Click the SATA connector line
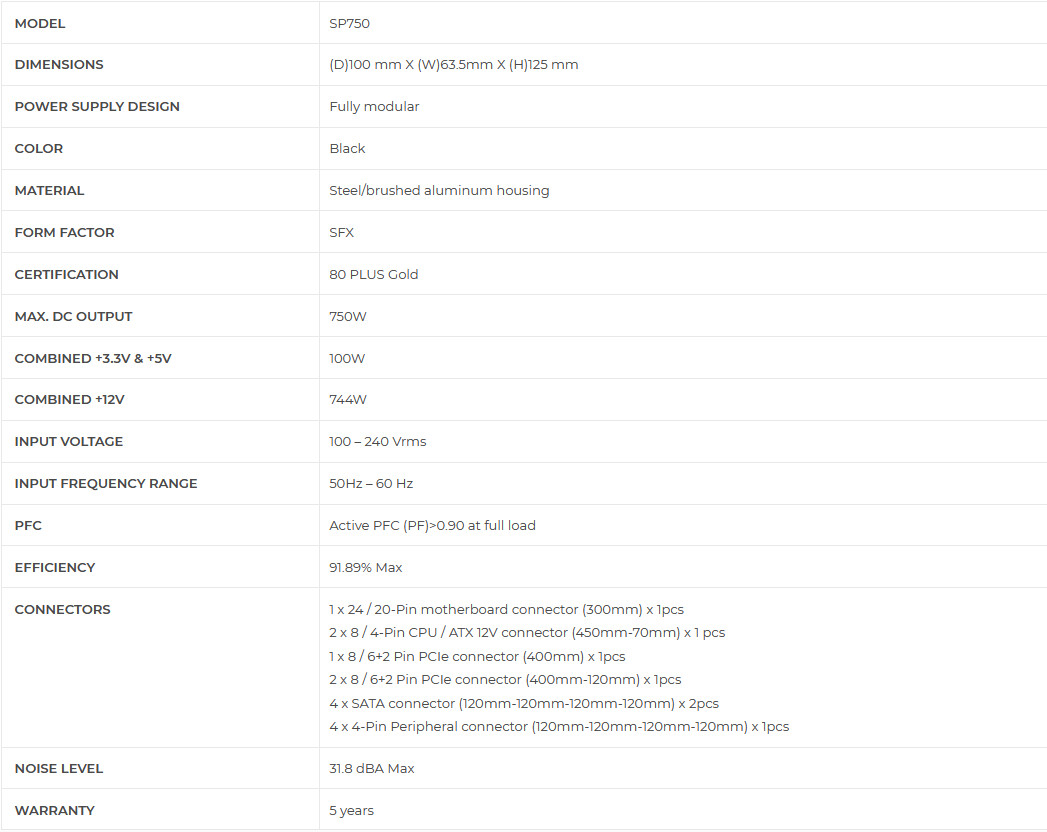Image resolution: width=1047 pixels, height=832 pixels. point(524,703)
